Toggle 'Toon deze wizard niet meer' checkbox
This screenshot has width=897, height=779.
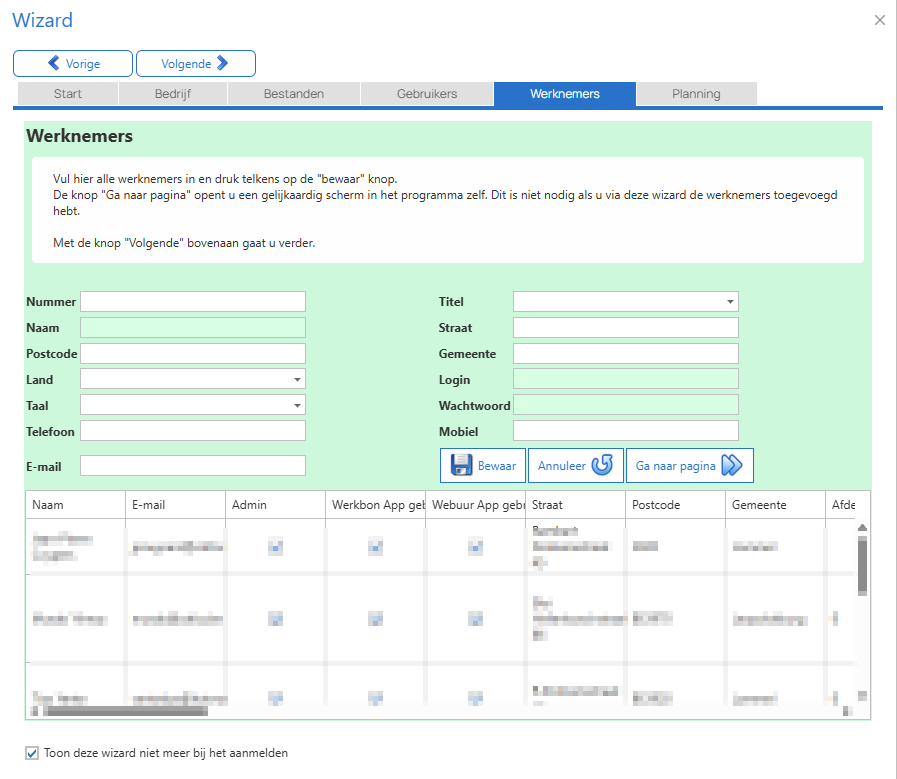pyautogui.click(x=32, y=753)
